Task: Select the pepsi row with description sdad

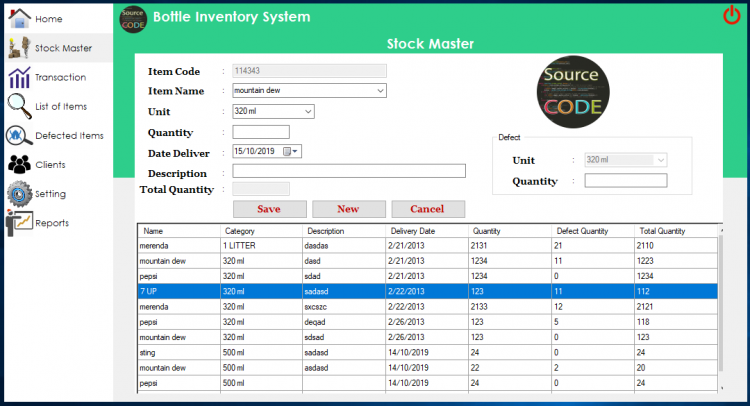Action: pyautogui.click(x=428, y=276)
